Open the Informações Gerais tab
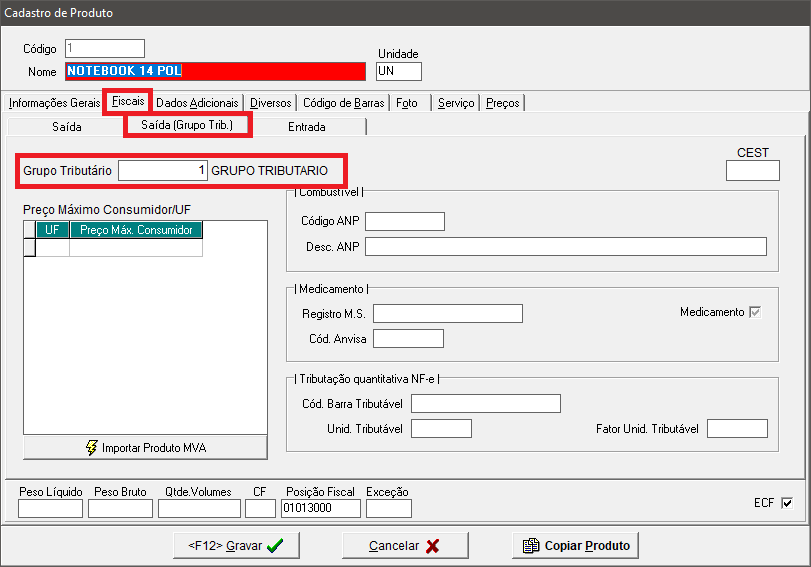 pos(54,103)
